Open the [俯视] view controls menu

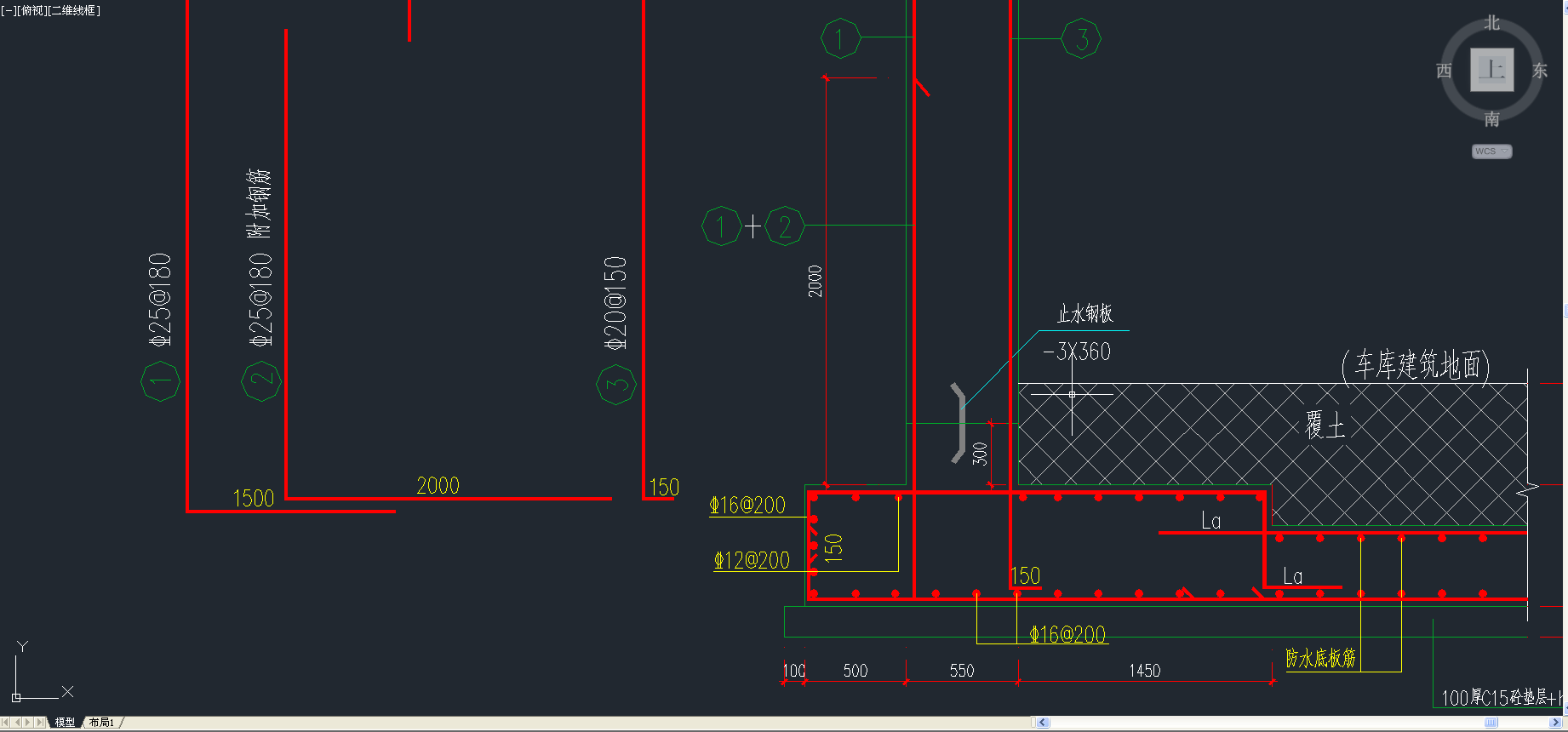point(31,10)
